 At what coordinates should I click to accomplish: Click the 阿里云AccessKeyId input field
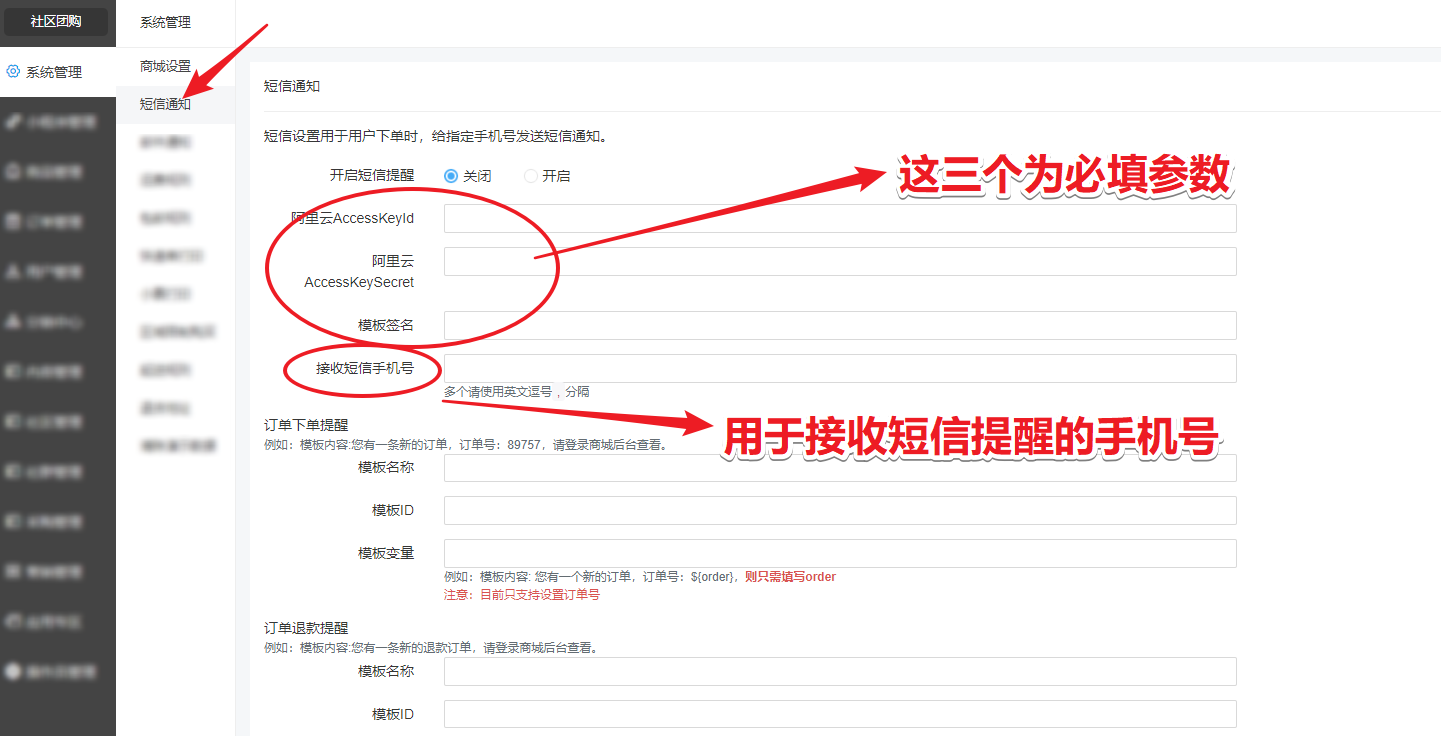point(840,219)
